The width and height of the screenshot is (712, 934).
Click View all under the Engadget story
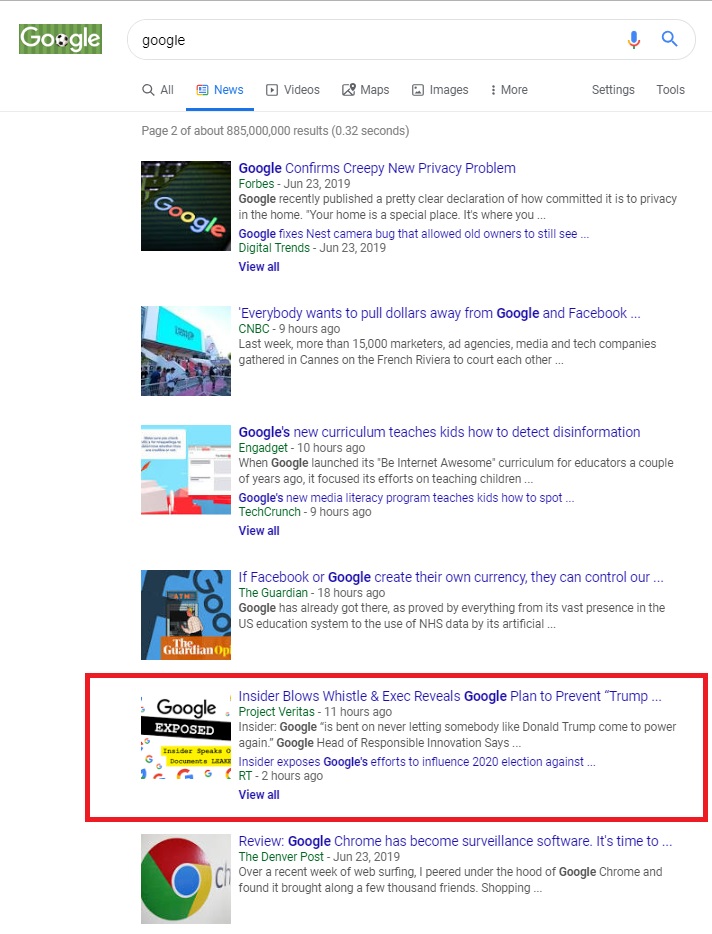click(x=259, y=531)
